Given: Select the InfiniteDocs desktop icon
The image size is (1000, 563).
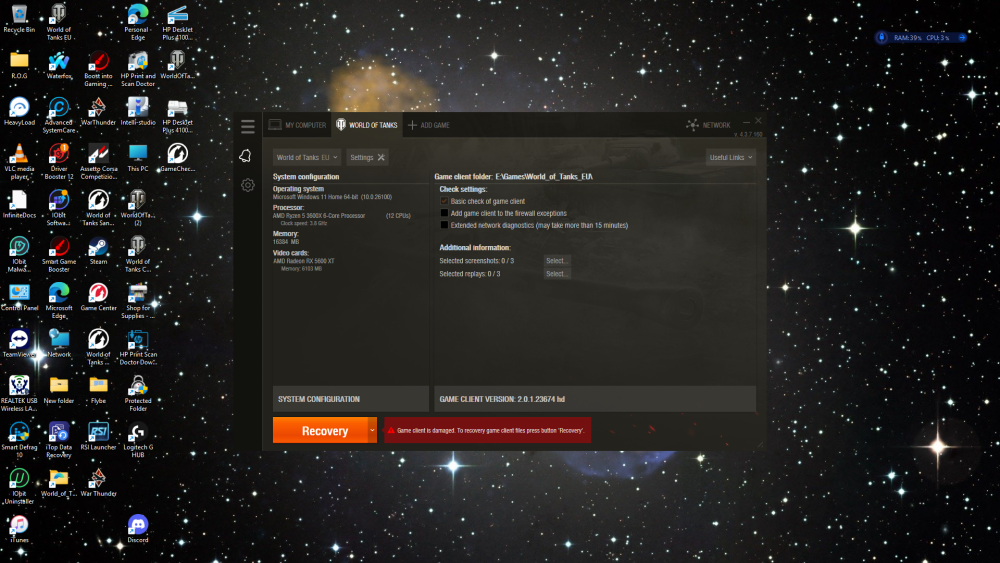Looking at the screenshot, I should (x=19, y=205).
